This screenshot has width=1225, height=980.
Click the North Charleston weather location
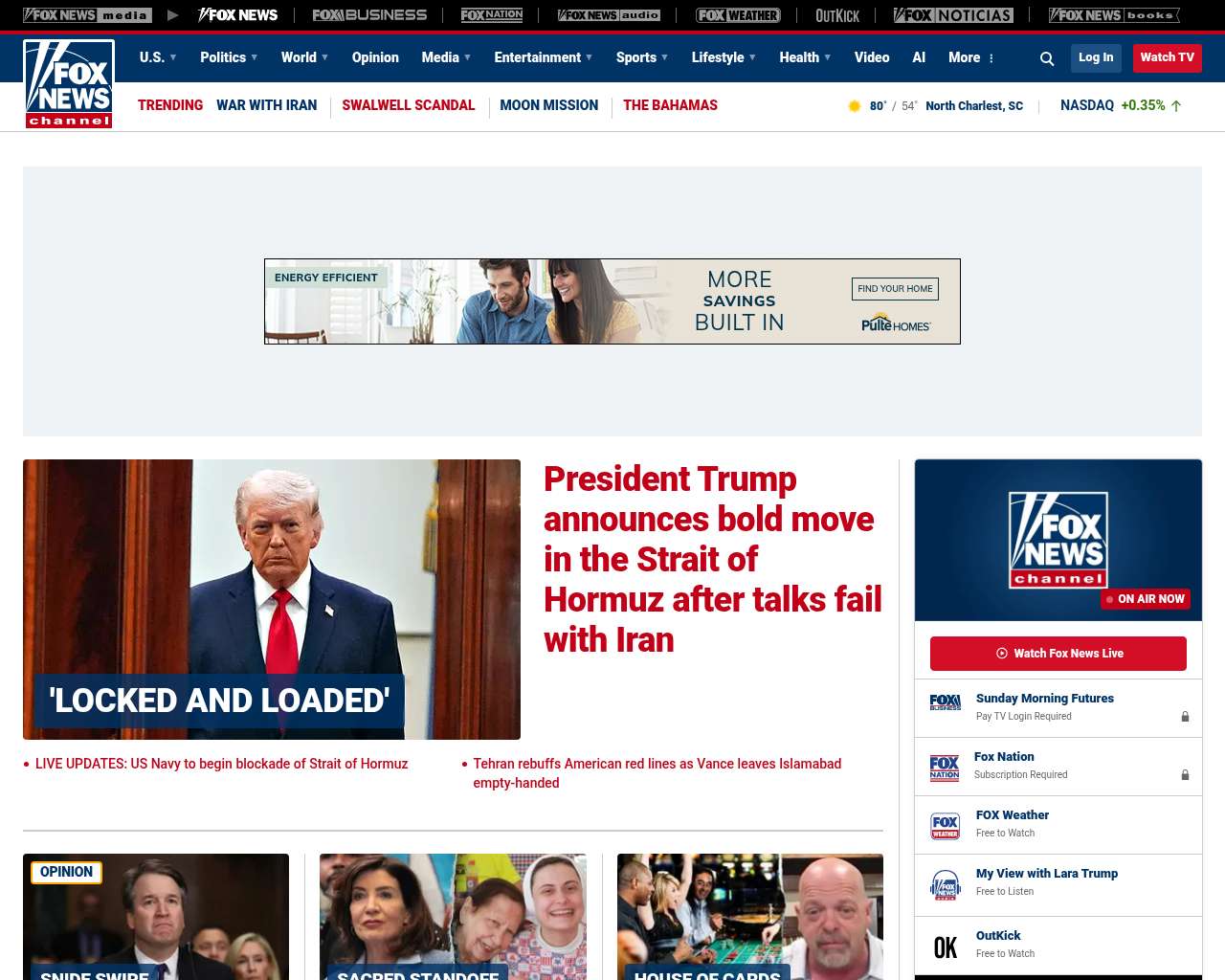[974, 106]
